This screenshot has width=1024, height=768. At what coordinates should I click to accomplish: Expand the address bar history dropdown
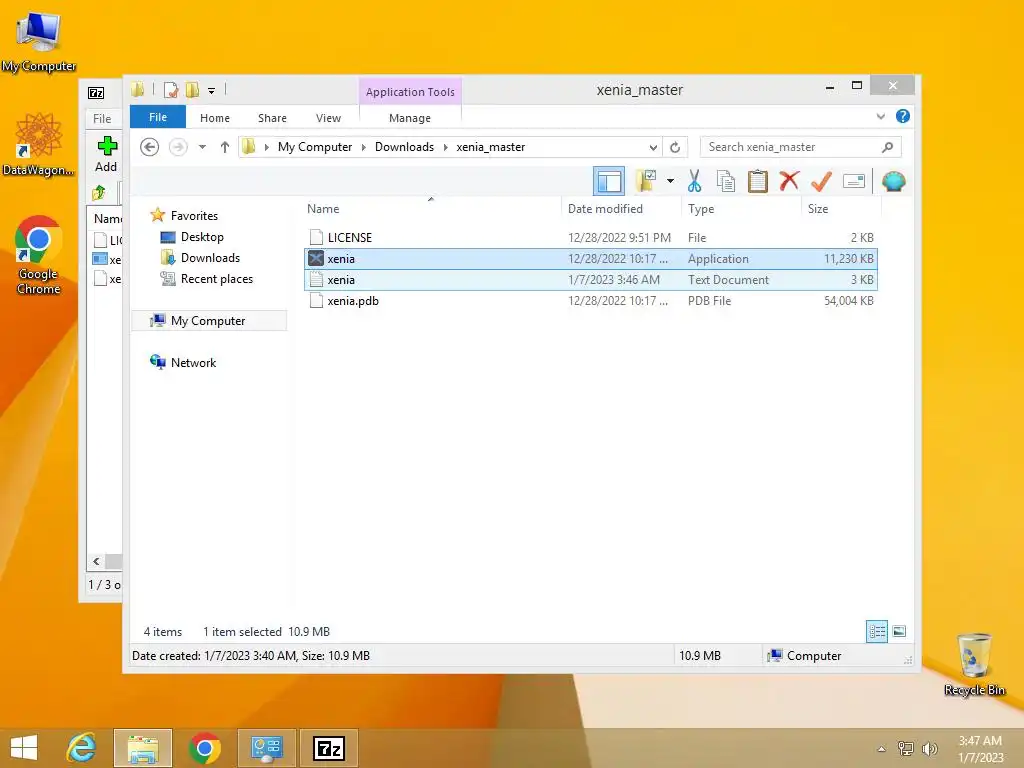(x=652, y=148)
